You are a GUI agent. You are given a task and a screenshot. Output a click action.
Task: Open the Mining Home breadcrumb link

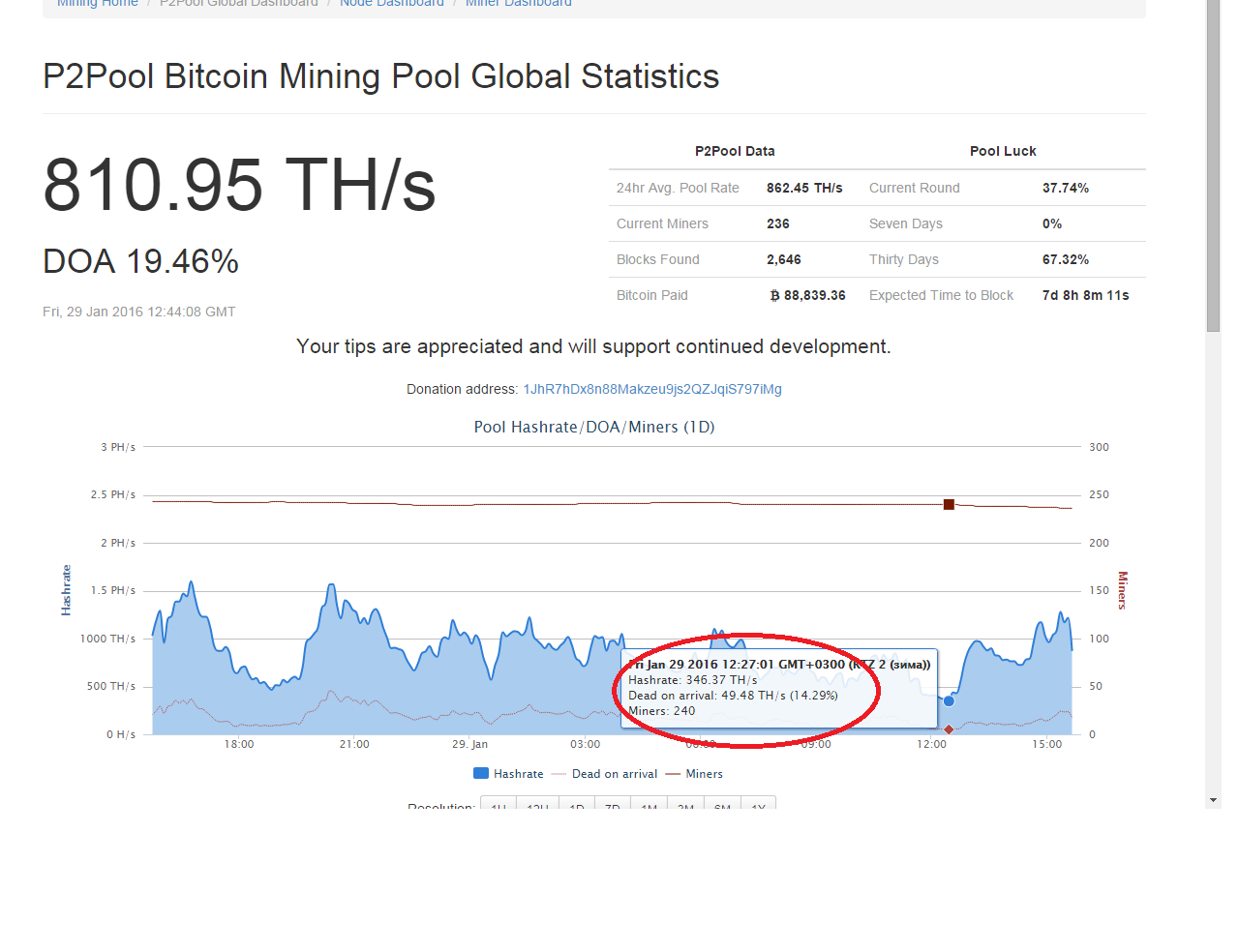(x=97, y=4)
